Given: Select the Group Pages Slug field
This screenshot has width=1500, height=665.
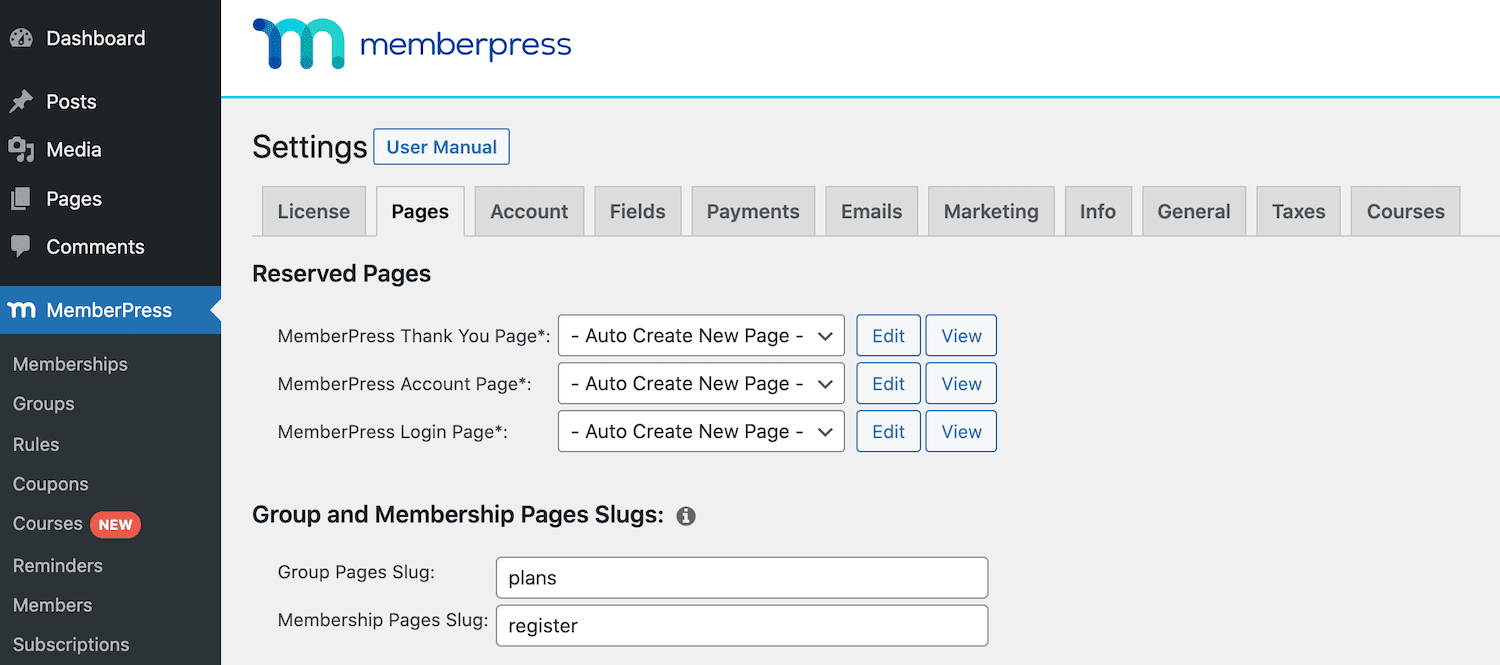Looking at the screenshot, I should coord(741,577).
